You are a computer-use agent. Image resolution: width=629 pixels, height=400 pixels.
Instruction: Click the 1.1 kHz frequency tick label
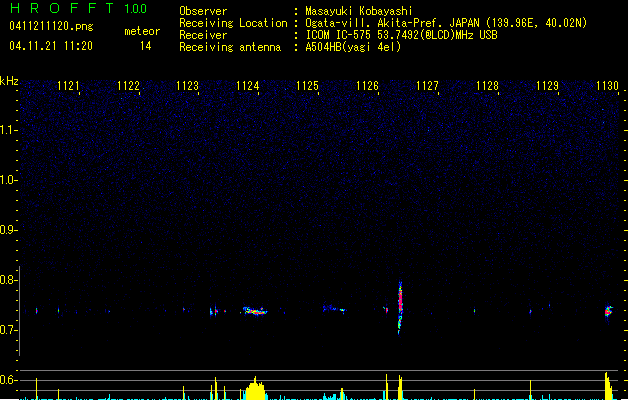point(7,130)
